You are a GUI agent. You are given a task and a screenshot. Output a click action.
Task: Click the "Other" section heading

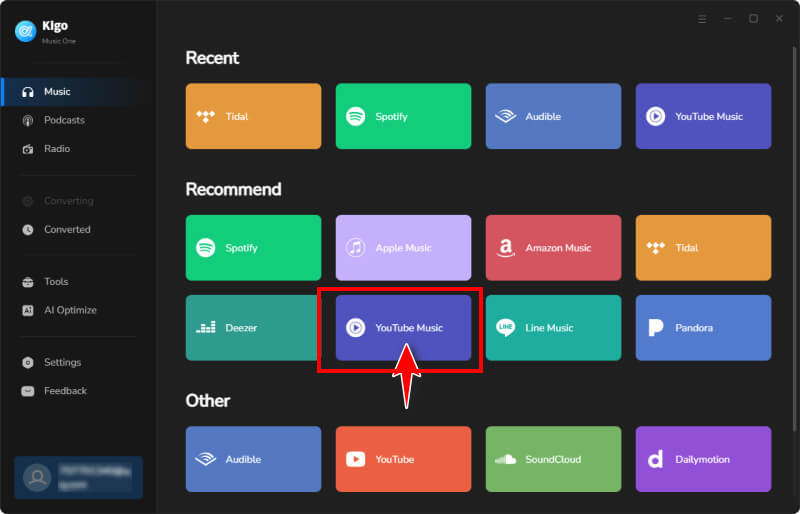pyautogui.click(x=208, y=401)
